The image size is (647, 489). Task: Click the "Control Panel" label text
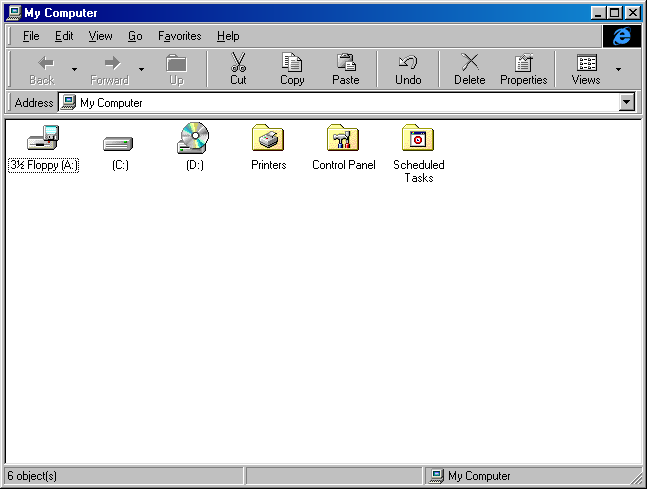pyautogui.click(x=344, y=165)
